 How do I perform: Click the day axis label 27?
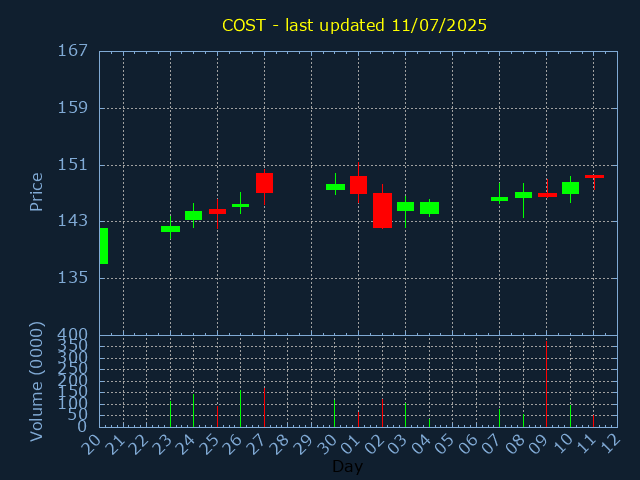(x=255, y=444)
